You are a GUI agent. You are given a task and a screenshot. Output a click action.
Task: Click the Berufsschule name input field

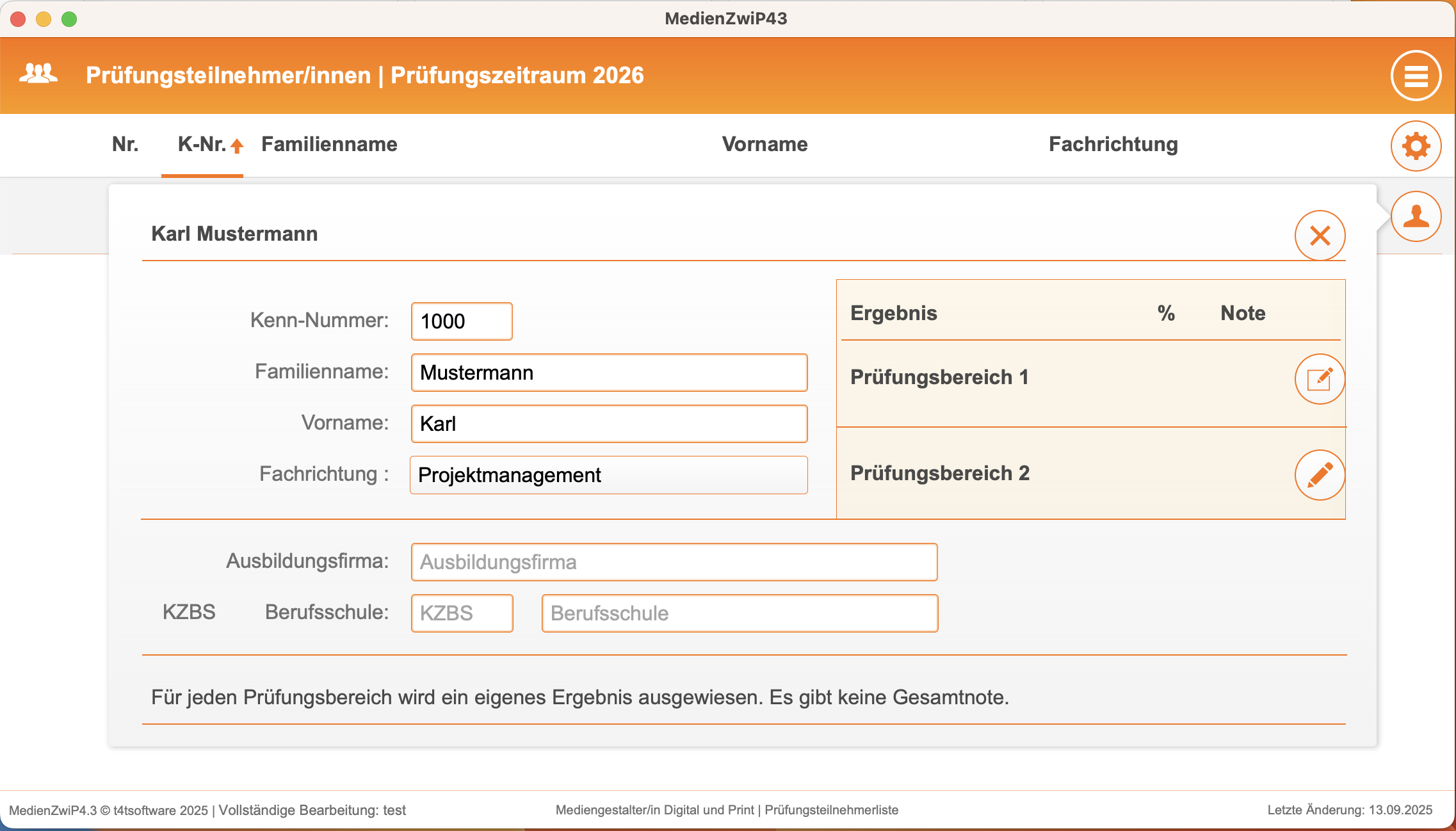click(739, 613)
